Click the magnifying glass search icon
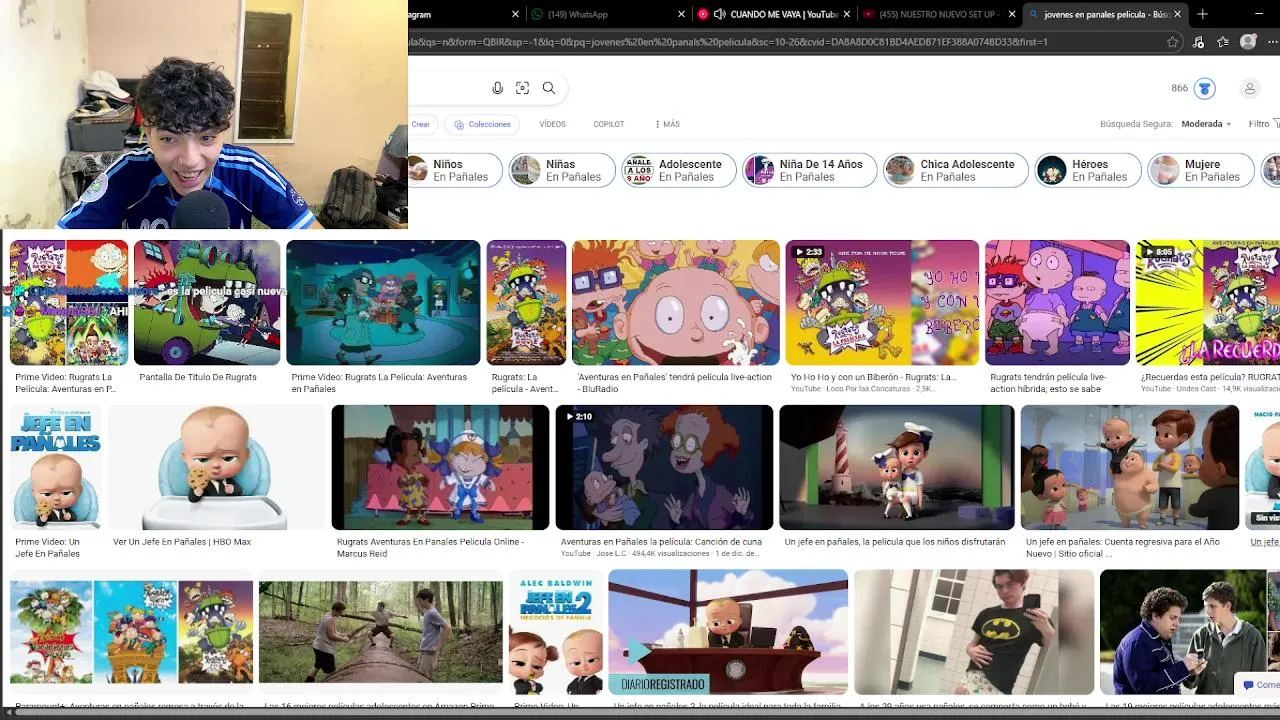The width and height of the screenshot is (1280, 720). pos(549,88)
